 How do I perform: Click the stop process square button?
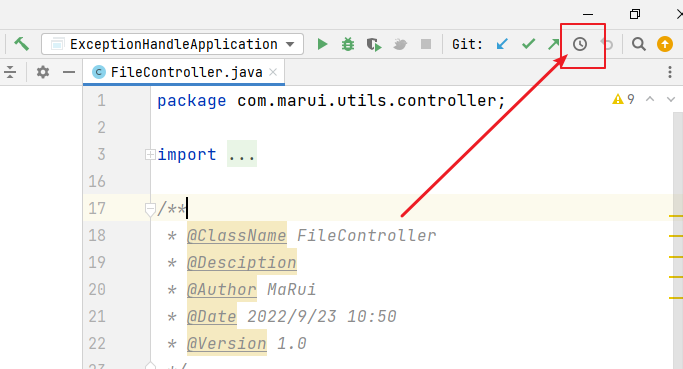426,44
